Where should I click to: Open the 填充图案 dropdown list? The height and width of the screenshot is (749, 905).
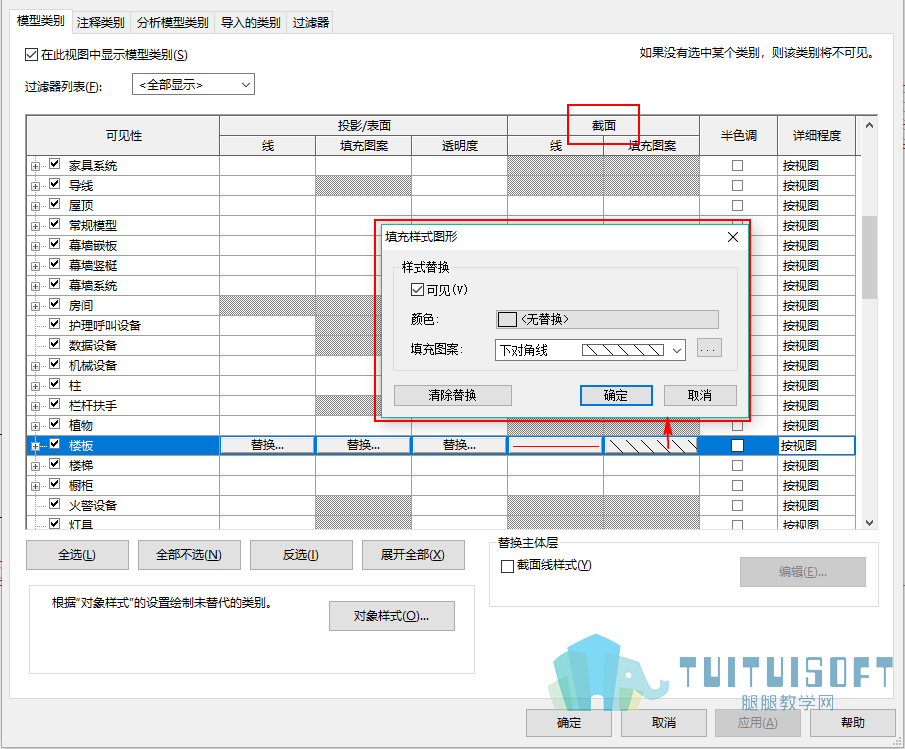(x=590, y=350)
